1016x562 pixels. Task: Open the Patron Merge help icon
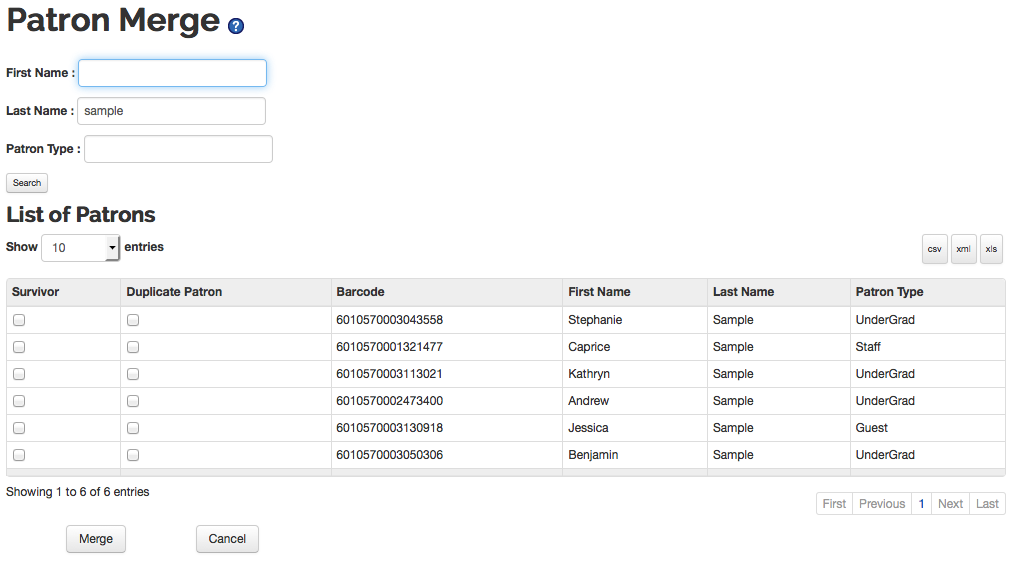tap(236, 26)
